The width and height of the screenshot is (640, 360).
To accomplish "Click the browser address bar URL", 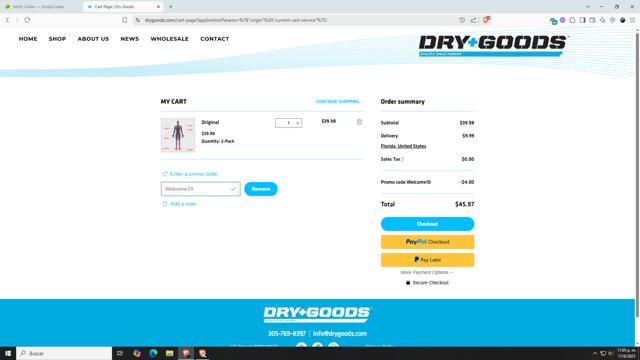I will pos(236,20).
